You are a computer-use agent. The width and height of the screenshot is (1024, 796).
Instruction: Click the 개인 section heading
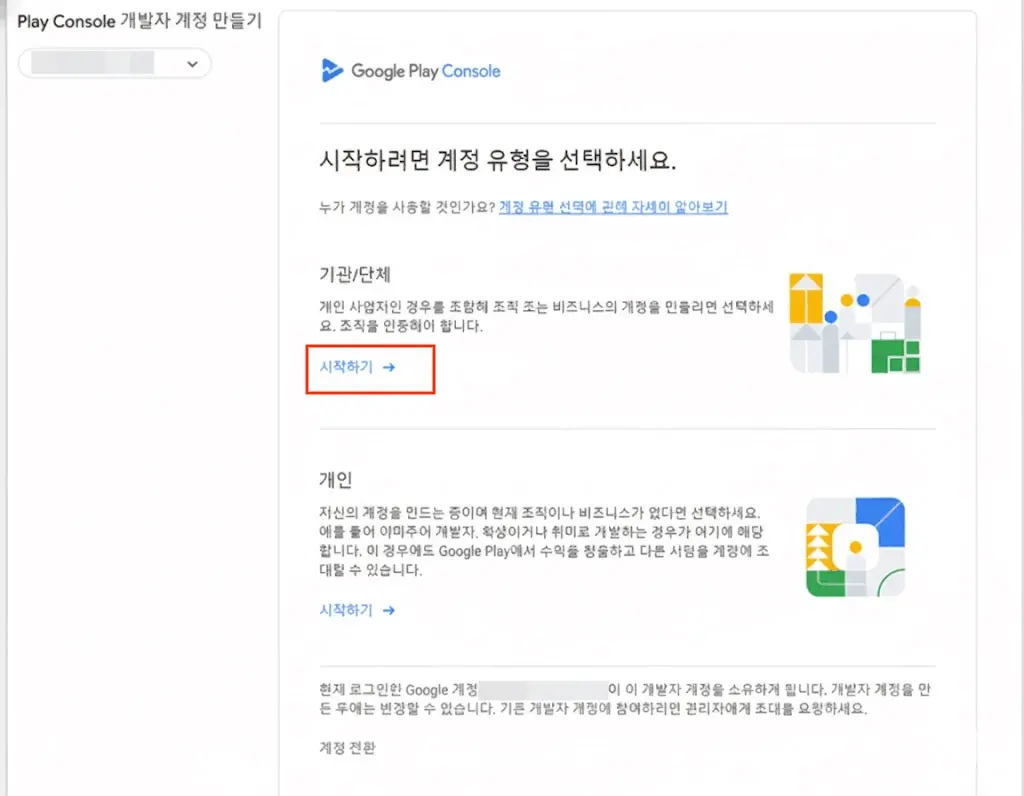click(336, 480)
